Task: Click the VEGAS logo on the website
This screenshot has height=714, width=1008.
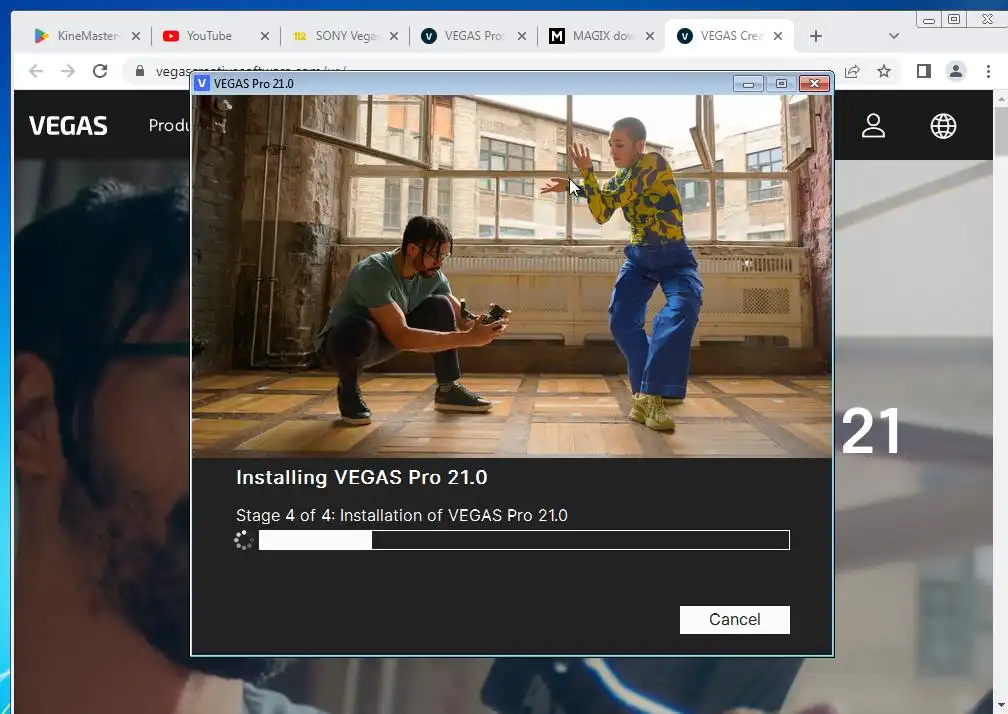Action: [68, 125]
